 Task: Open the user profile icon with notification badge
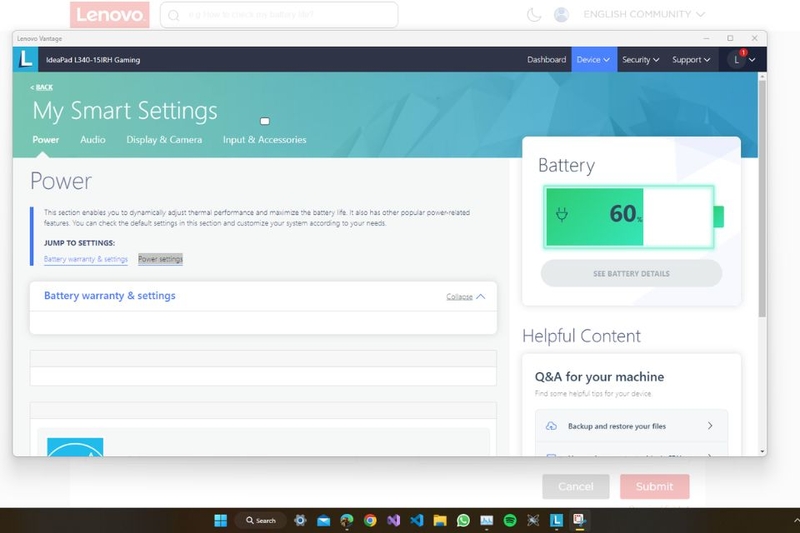point(737,59)
